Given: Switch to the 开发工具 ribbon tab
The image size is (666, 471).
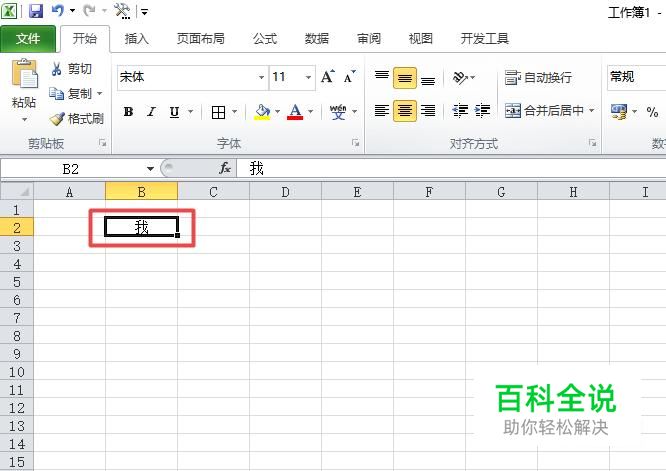Looking at the screenshot, I should pyautogui.click(x=485, y=39).
